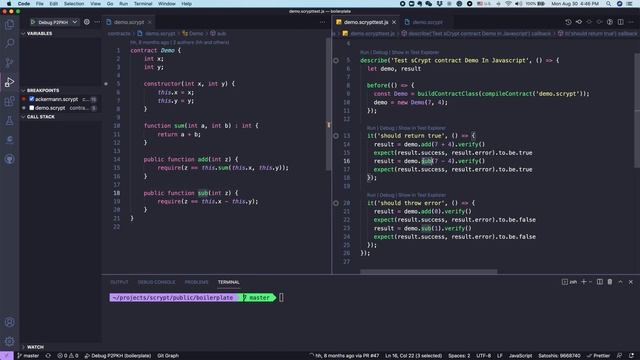The height and width of the screenshot is (360, 640).
Task: Switch to the DEBUG CONSOLE panel tab
Action: click(156, 282)
